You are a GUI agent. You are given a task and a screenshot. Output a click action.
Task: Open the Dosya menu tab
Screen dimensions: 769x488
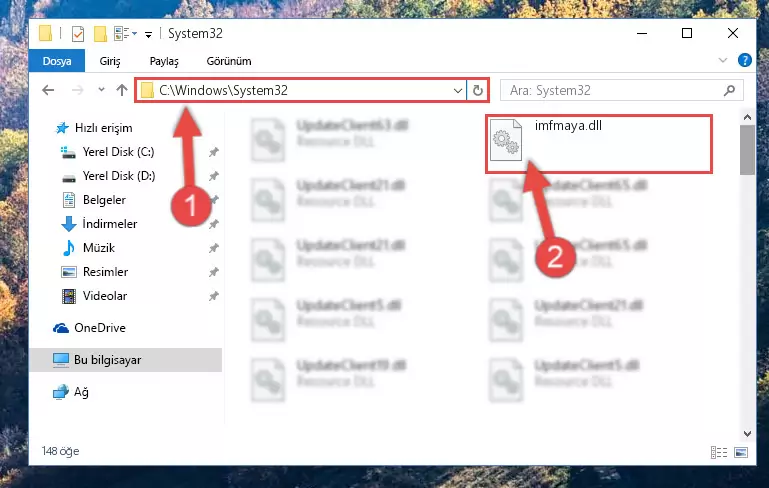coord(57,61)
